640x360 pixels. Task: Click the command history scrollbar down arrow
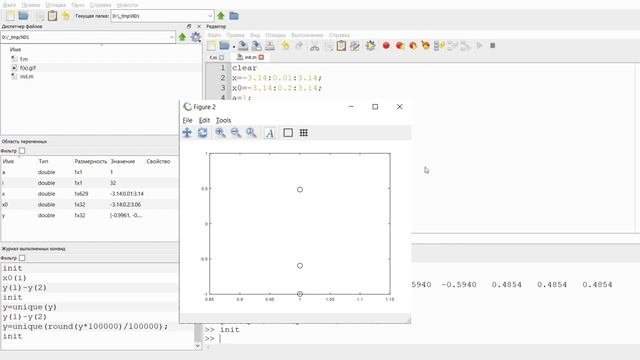198,346
